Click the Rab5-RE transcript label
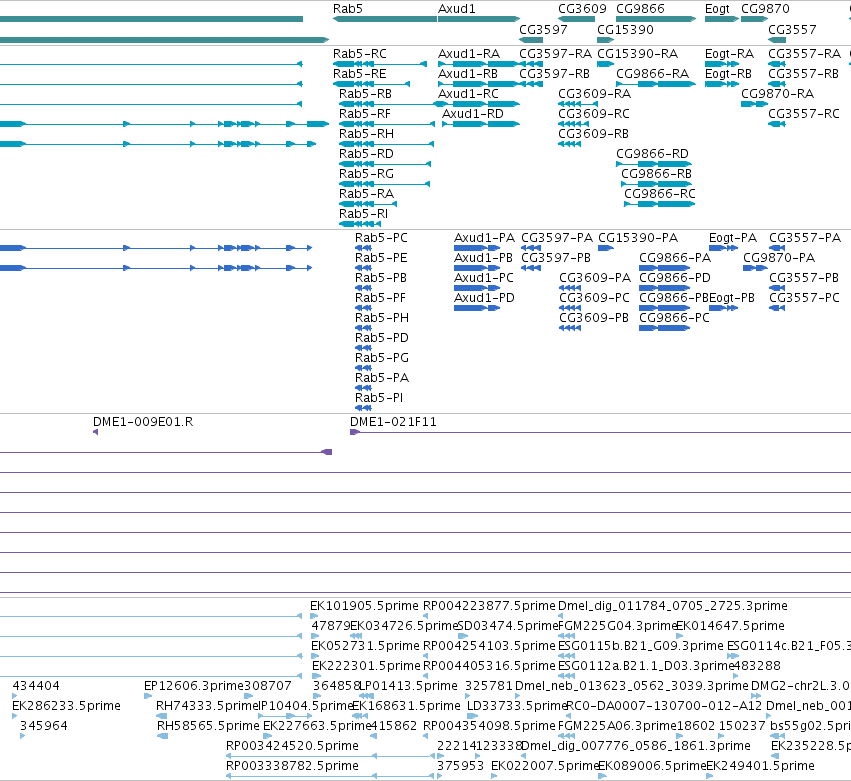Image resolution: width=851 pixels, height=781 pixels. pos(360,74)
